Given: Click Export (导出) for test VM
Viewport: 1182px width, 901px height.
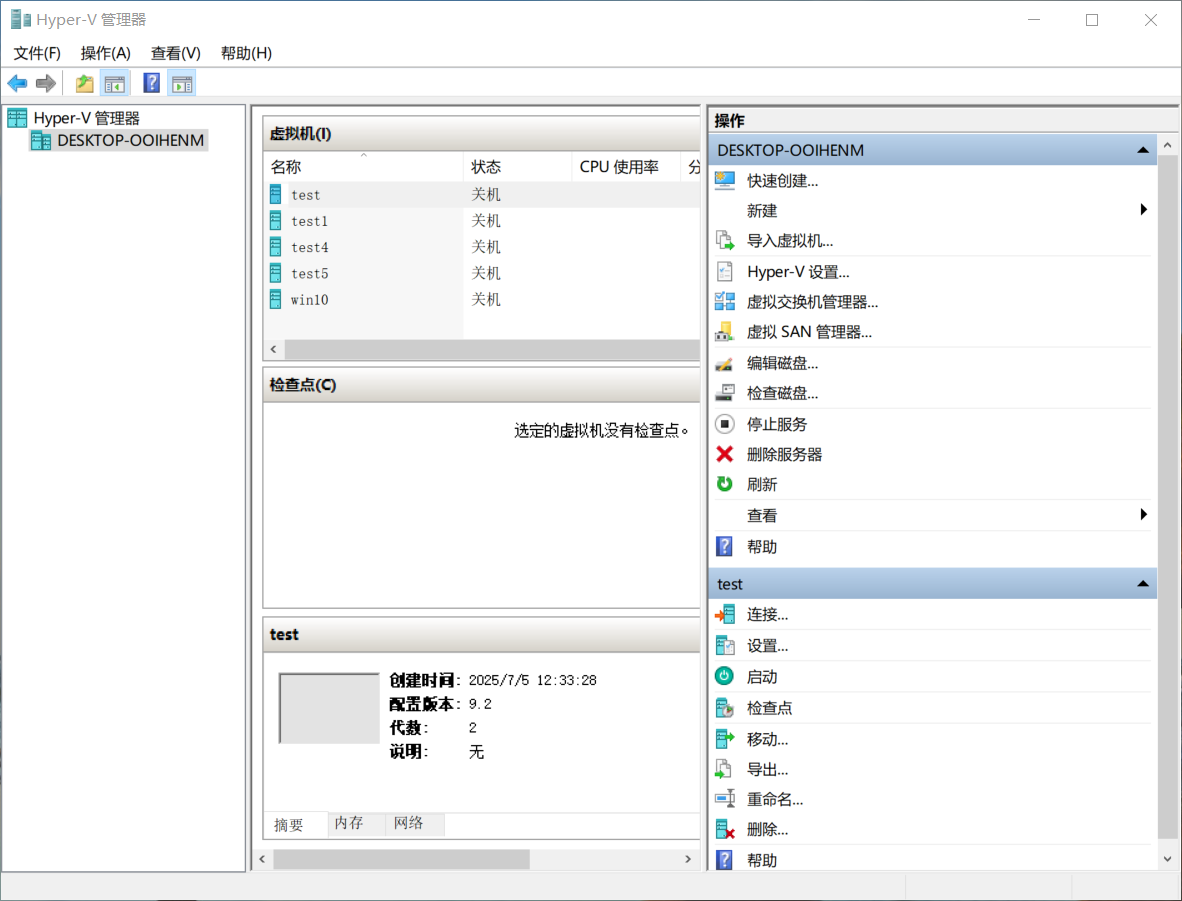Looking at the screenshot, I should [767, 770].
